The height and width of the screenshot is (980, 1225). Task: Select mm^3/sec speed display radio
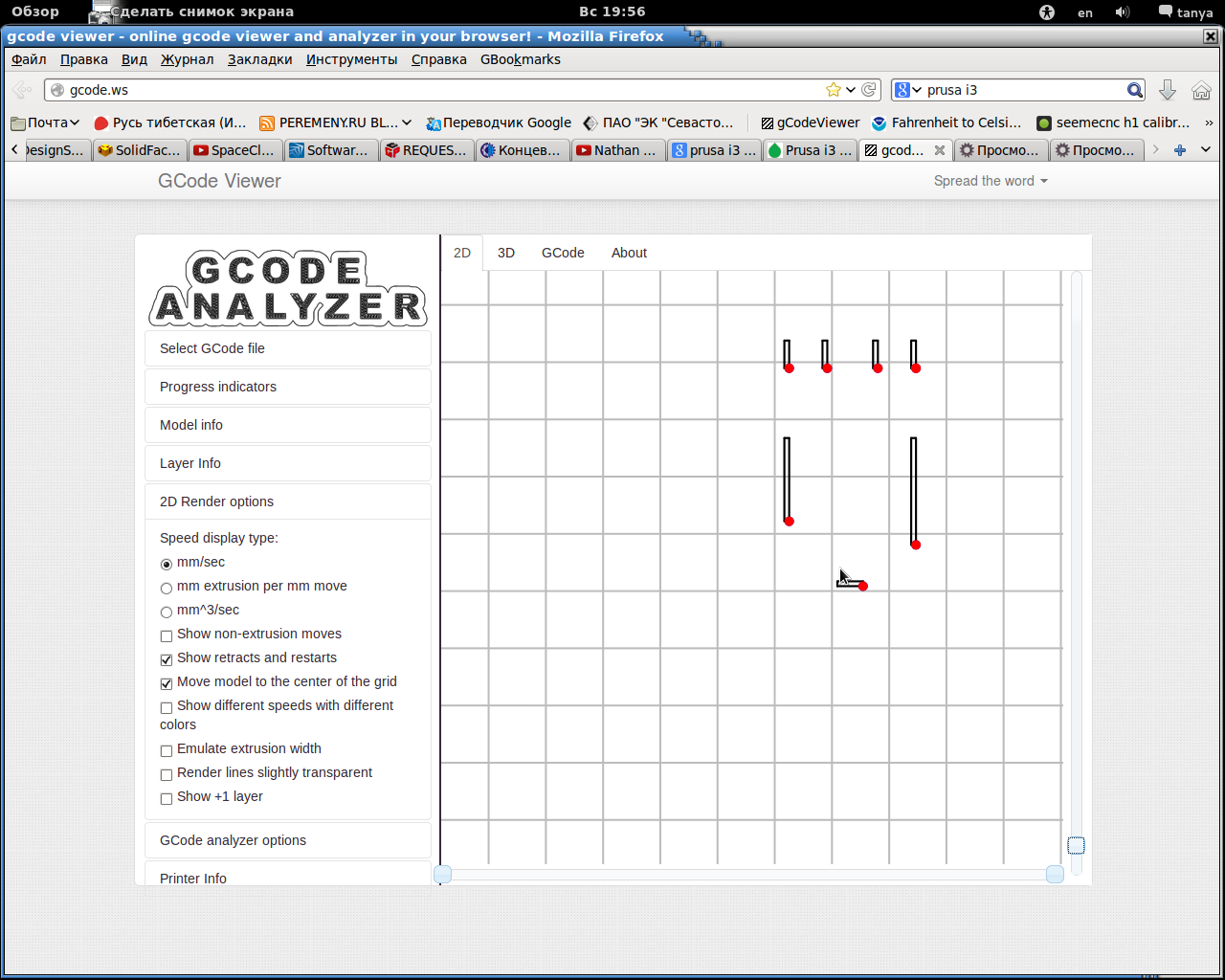pyautogui.click(x=167, y=612)
